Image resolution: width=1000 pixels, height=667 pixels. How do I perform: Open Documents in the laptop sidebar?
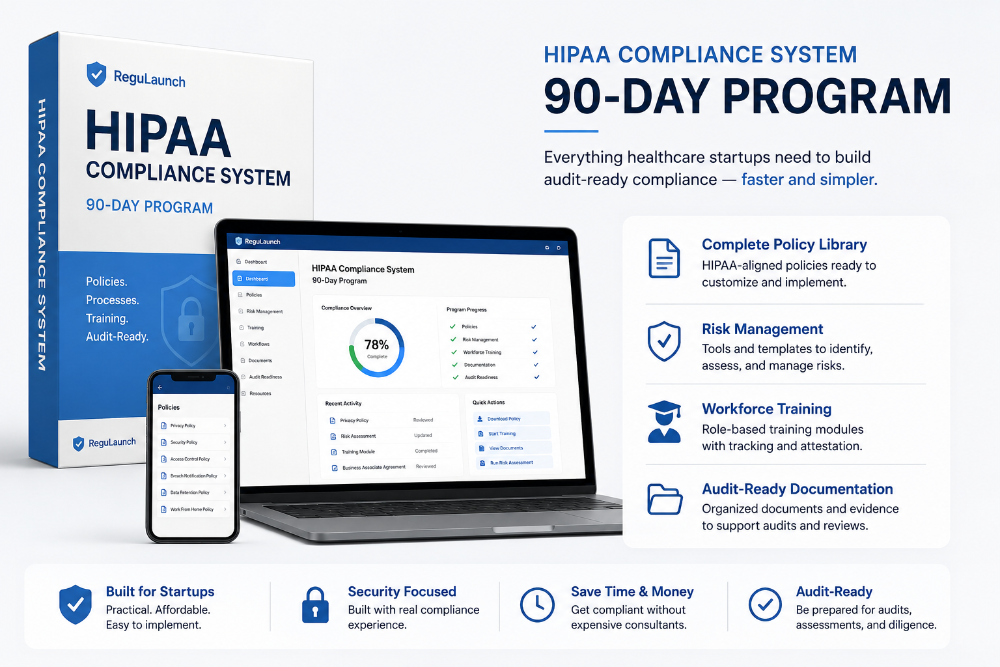256,360
